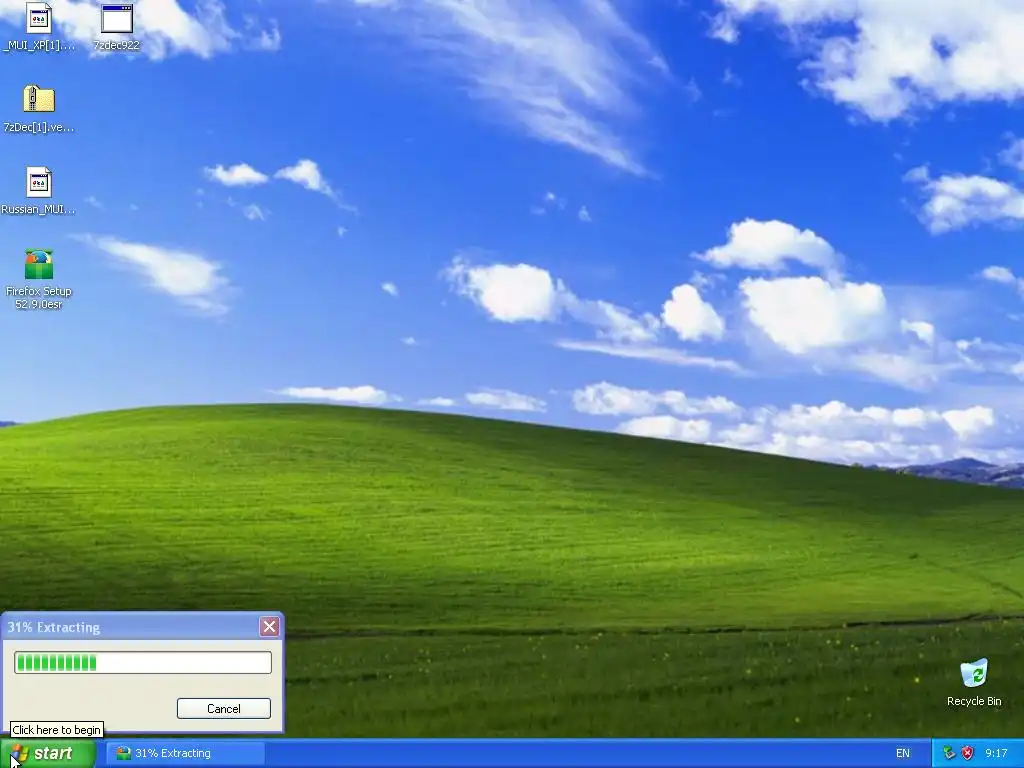Click the 9:17 clock in the system tray

tap(996, 753)
